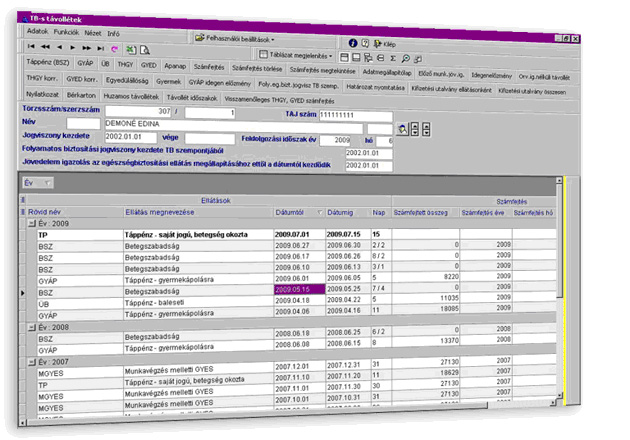Open the Funkciók menu

(x=67, y=32)
